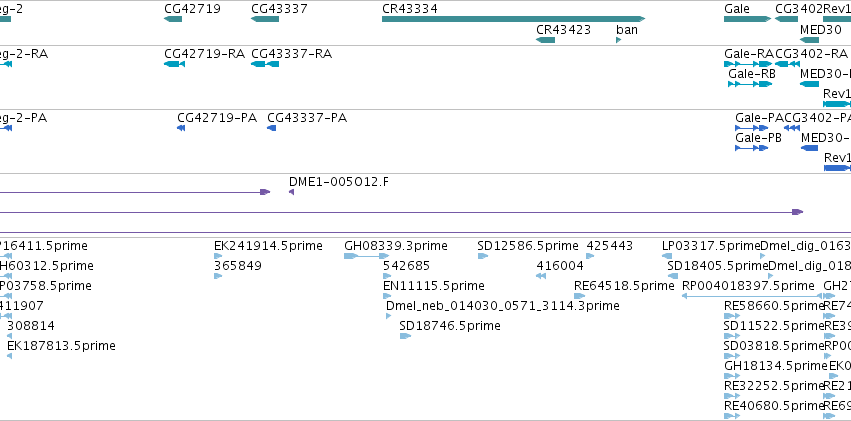
Task: Select the GH08339.3prime EST glyph
Action: 366,256
